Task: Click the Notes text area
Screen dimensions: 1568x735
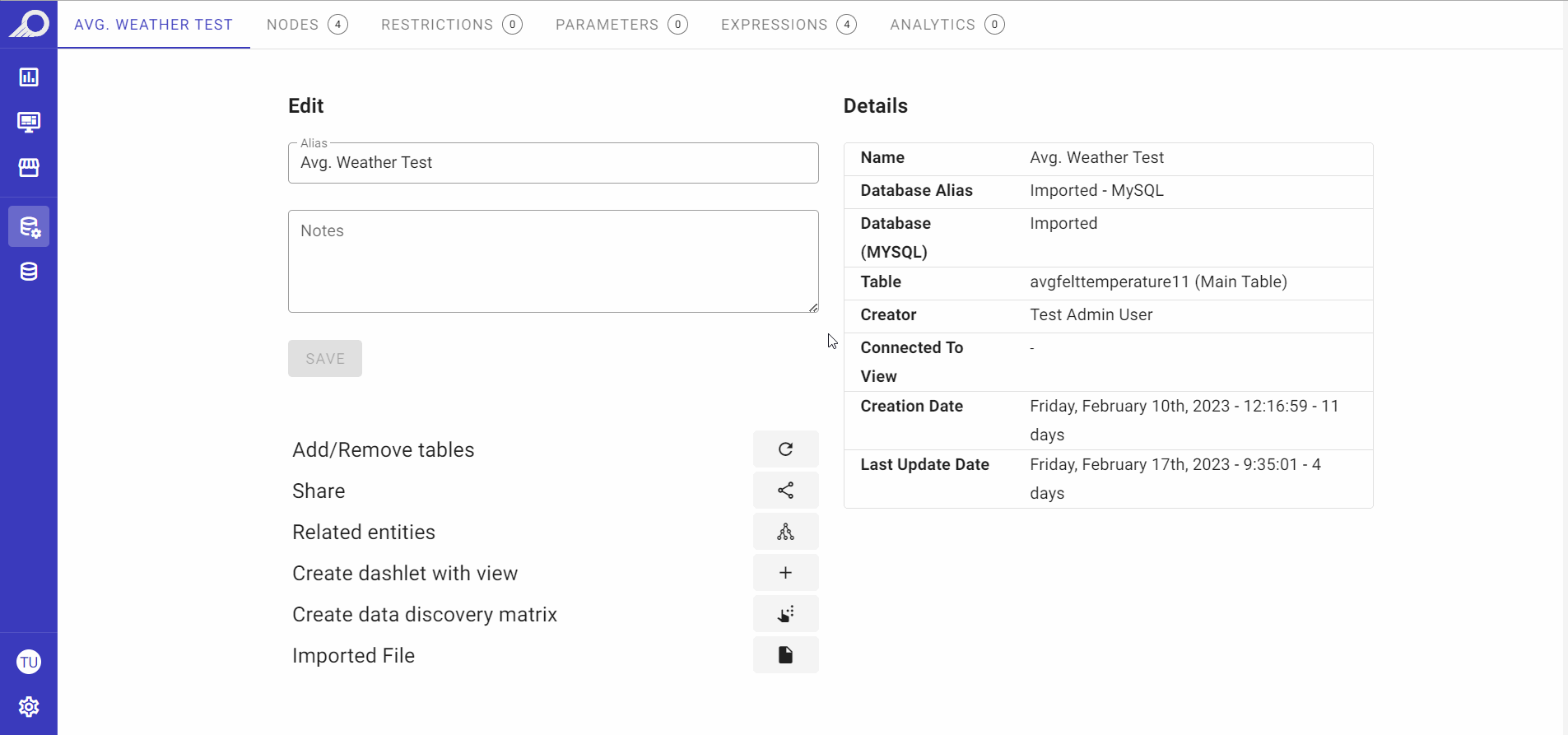Action: click(x=553, y=261)
